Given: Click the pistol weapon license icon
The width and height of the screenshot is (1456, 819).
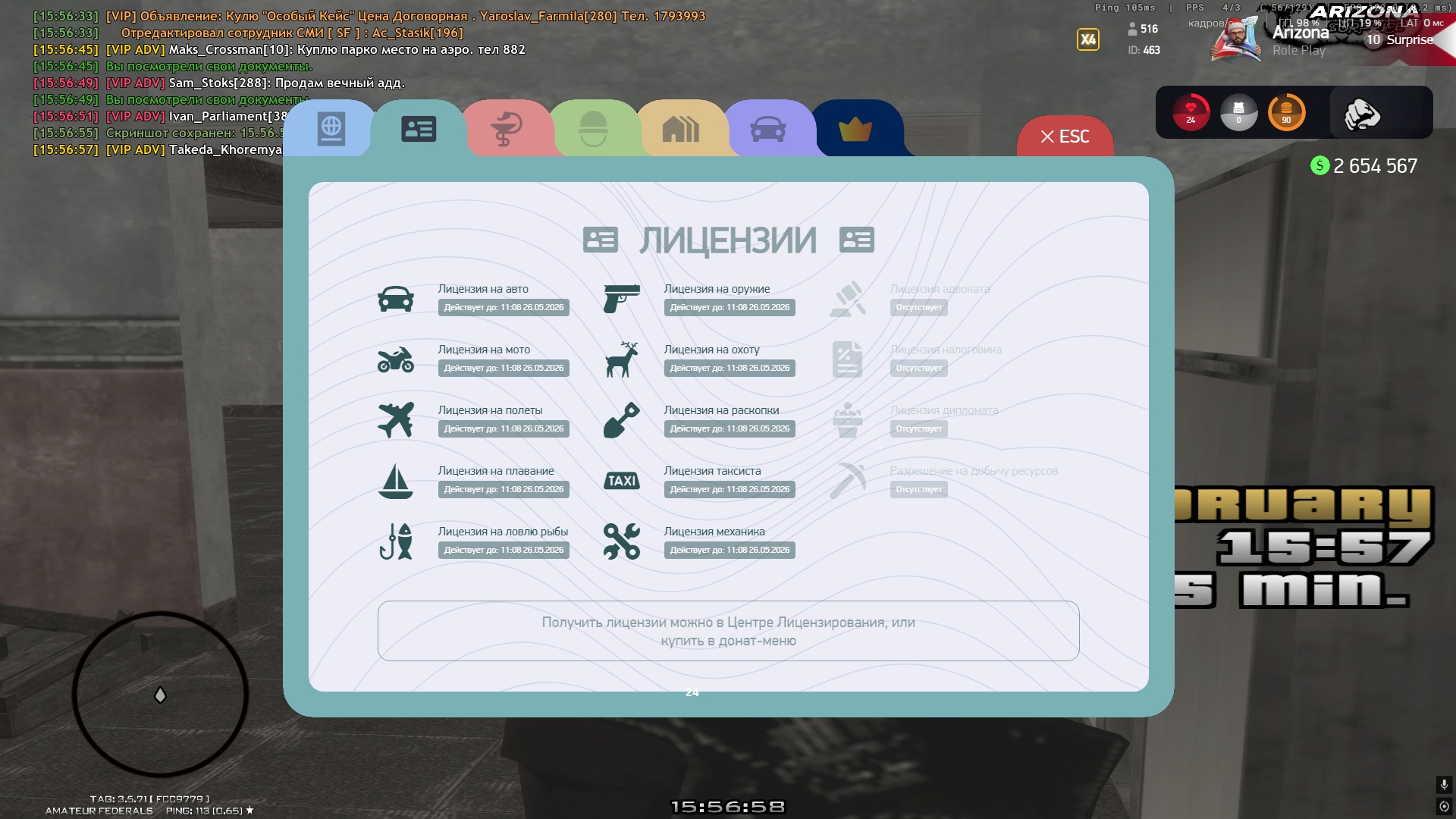Looking at the screenshot, I should coord(622,299).
